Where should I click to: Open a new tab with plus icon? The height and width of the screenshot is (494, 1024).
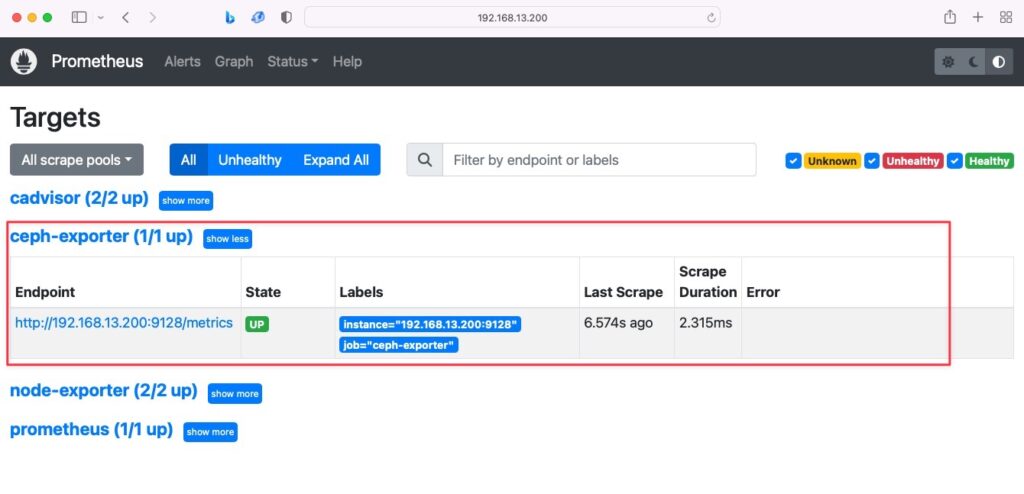(978, 18)
